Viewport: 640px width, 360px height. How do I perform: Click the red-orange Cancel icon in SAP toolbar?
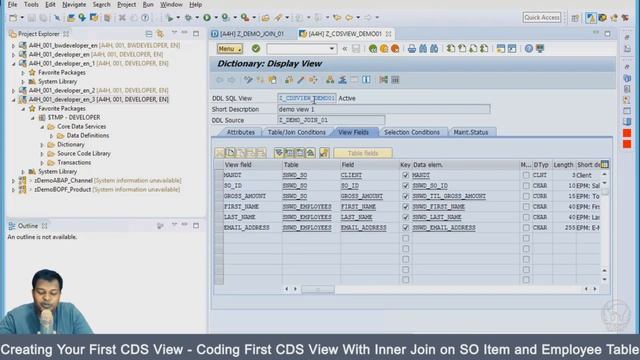[395, 49]
